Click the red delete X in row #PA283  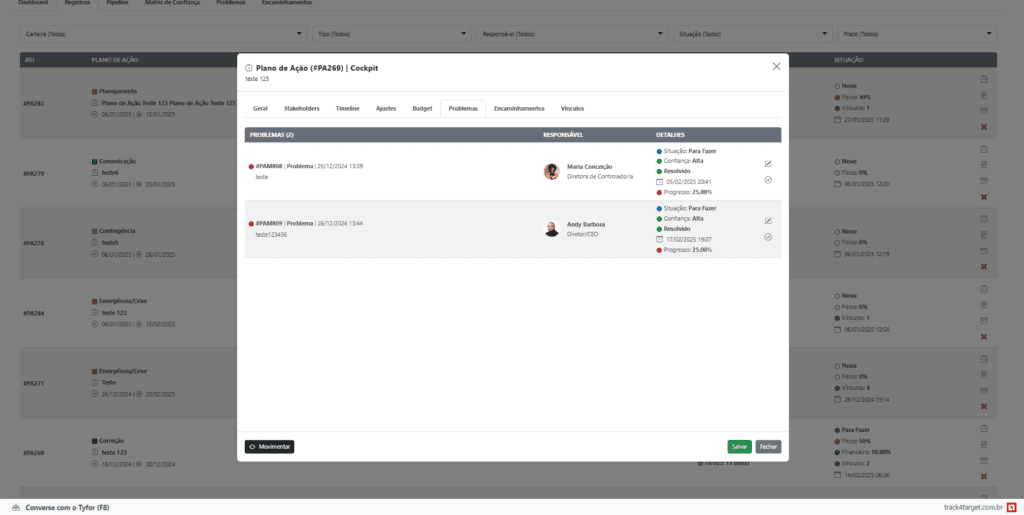tap(984, 127)
